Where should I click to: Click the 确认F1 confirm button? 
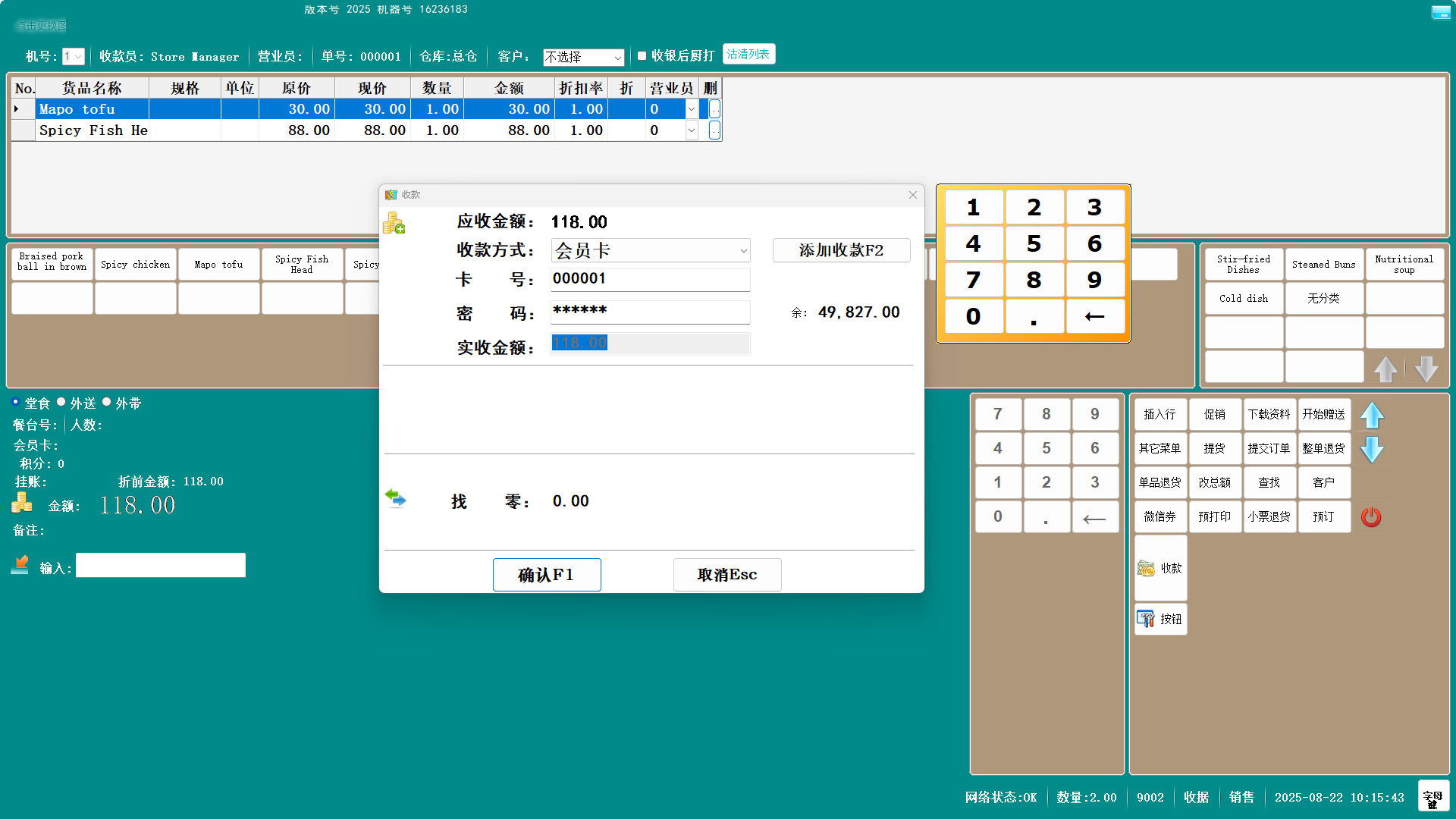click(547, 575)
